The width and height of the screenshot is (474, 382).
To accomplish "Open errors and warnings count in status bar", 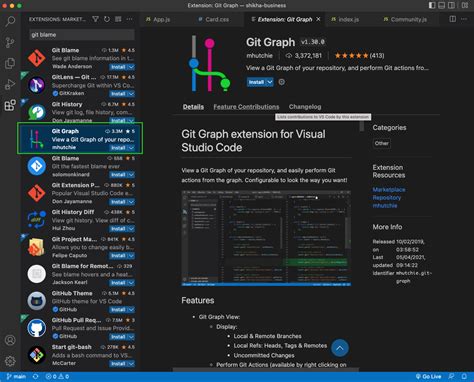I will [57, 377].
